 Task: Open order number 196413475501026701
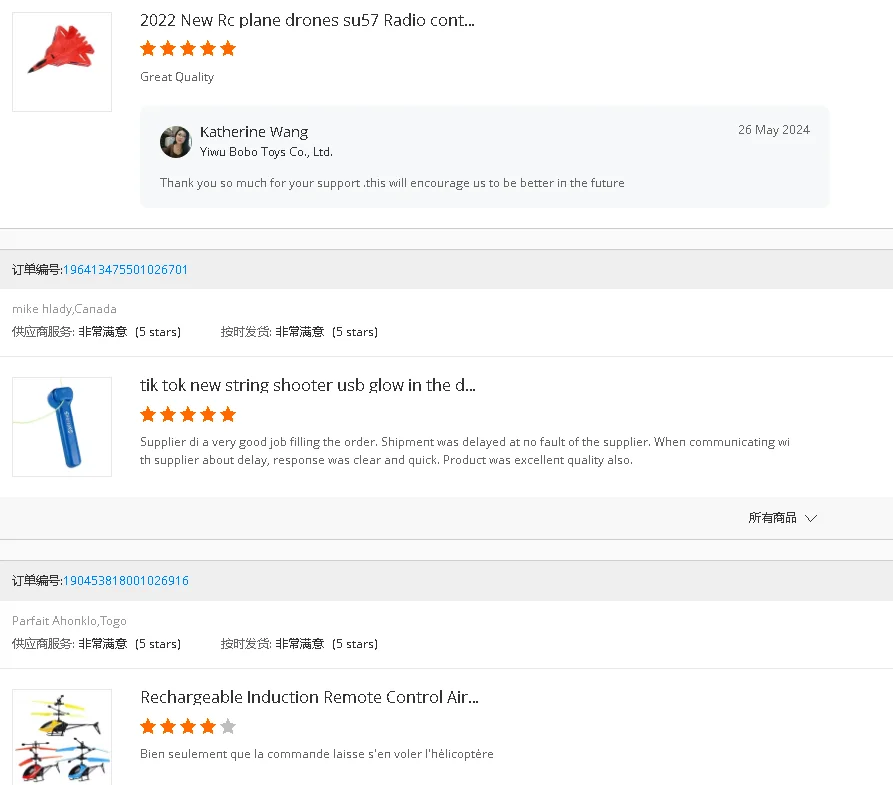click(x=125, y=270)
